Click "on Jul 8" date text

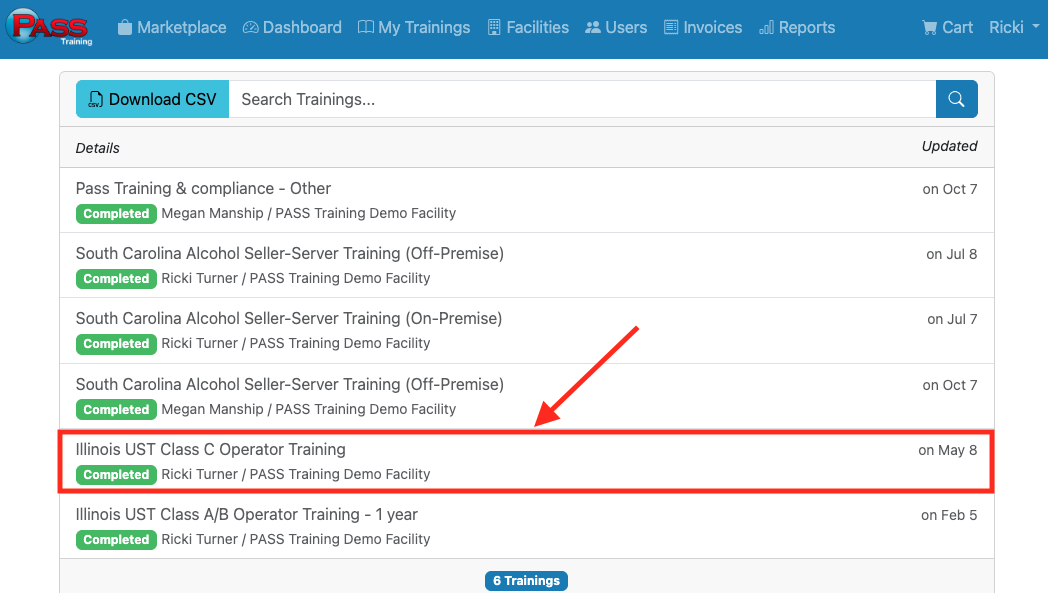pos(951,254)
